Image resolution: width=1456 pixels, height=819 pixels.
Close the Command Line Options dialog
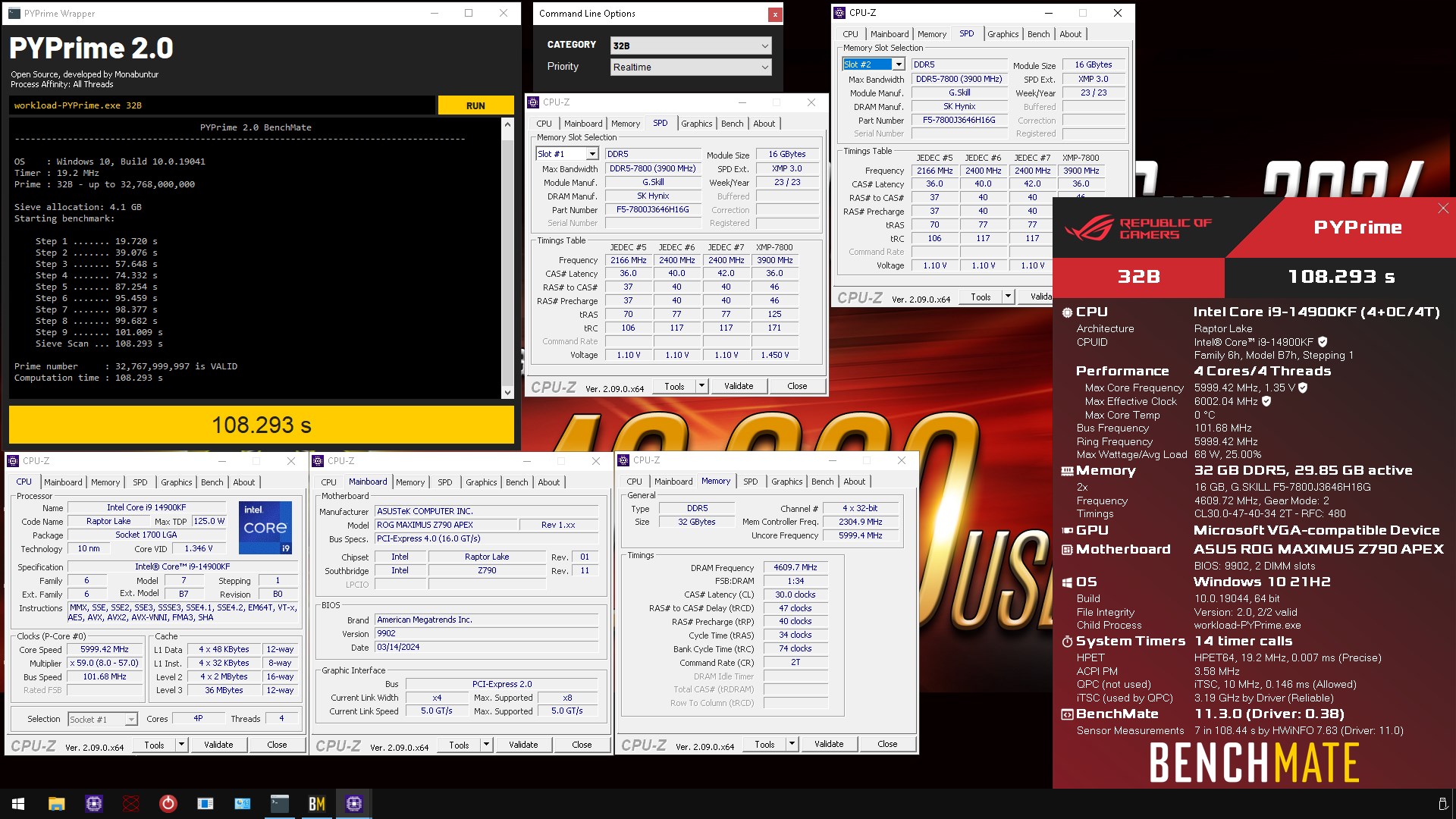[774, 14]
